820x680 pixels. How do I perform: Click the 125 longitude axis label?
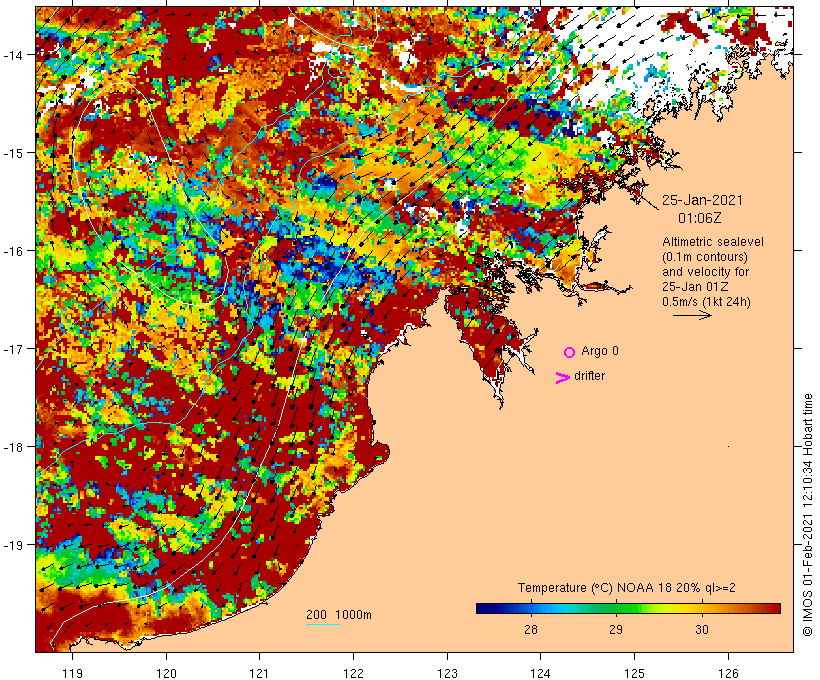coord(634,673)
